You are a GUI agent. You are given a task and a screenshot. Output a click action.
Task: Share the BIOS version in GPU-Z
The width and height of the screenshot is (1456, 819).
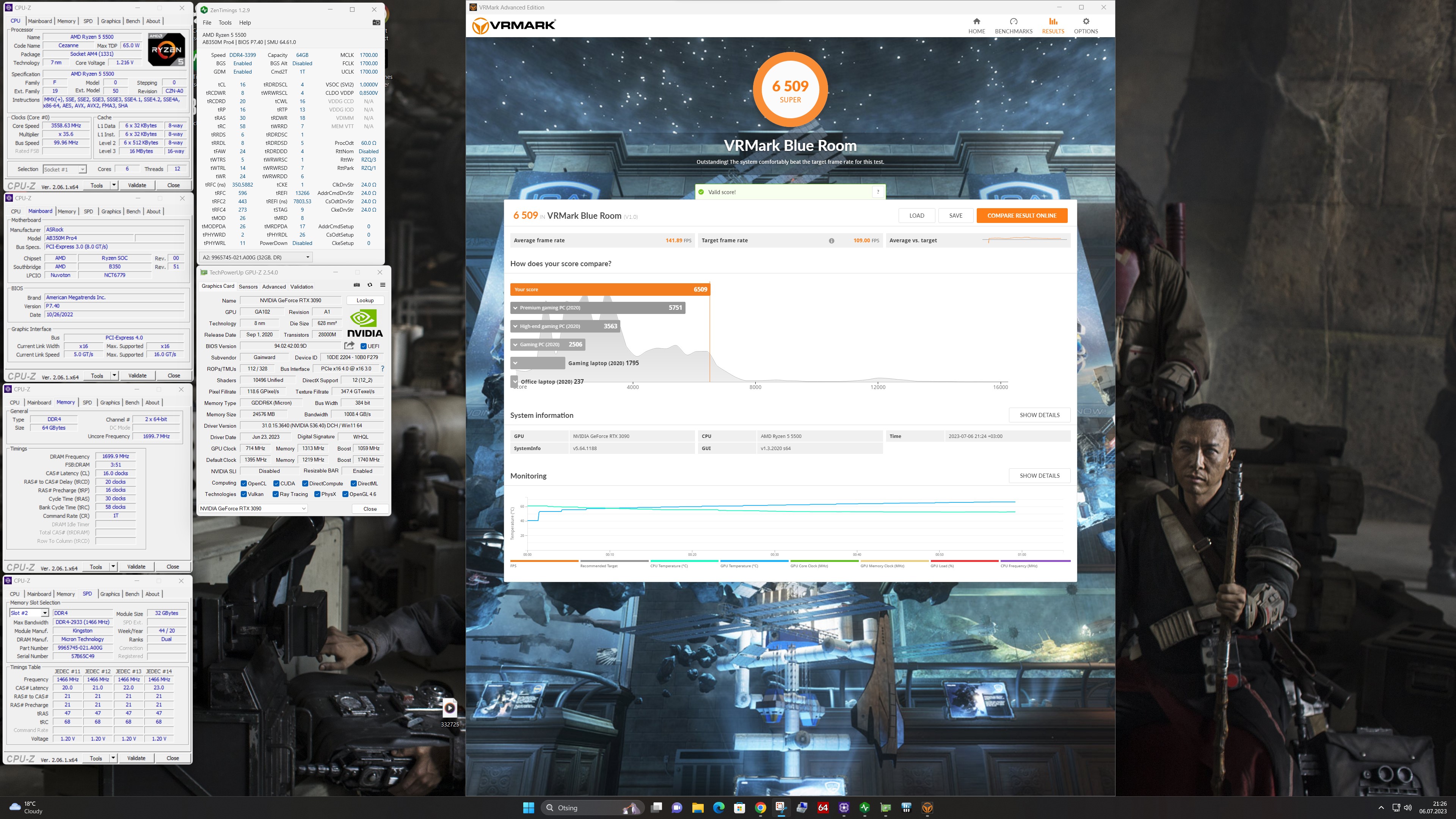click(349, 345)
